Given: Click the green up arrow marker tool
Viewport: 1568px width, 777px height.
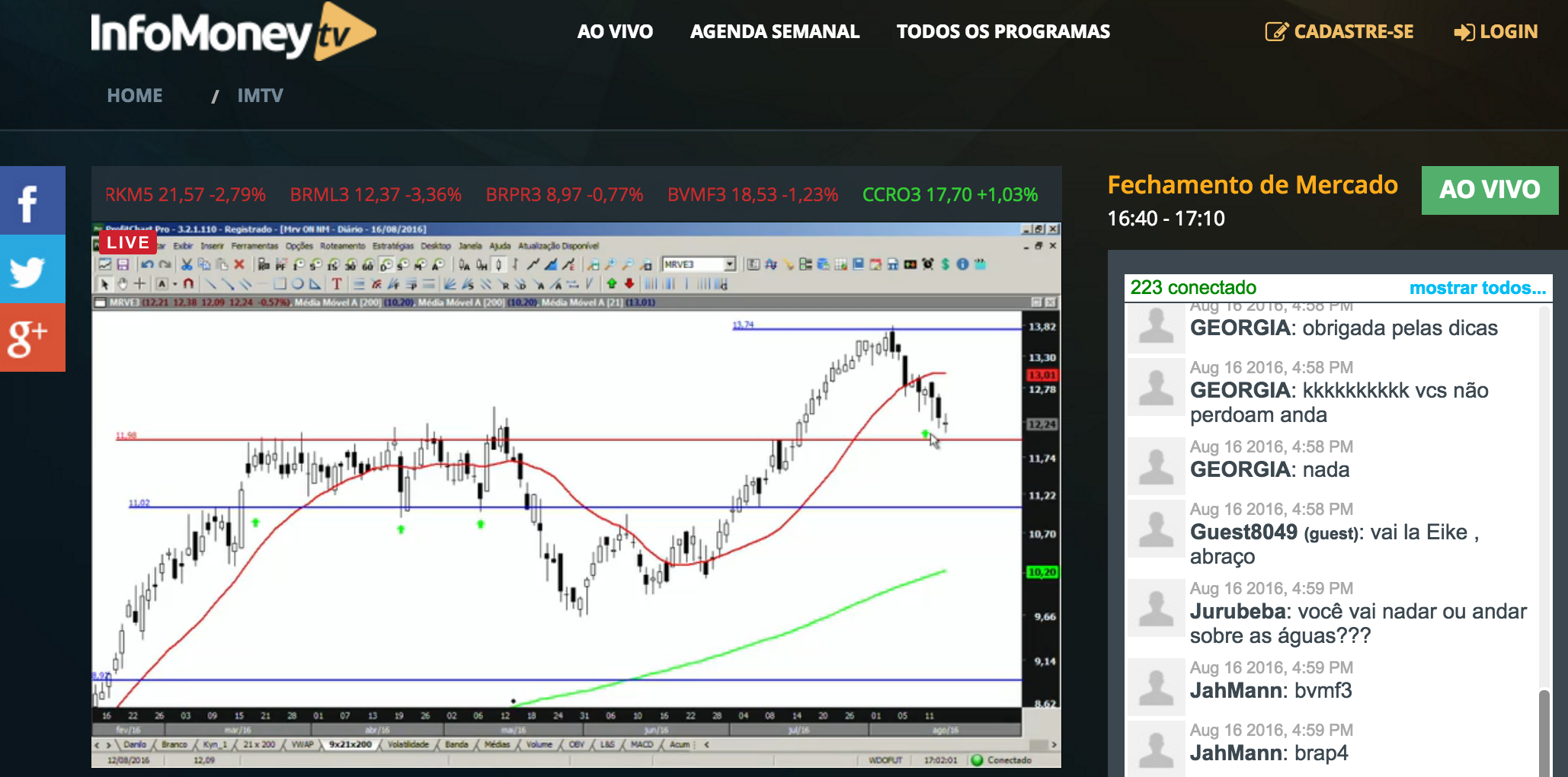Looking at the screenshot, I should pos(612,284).
